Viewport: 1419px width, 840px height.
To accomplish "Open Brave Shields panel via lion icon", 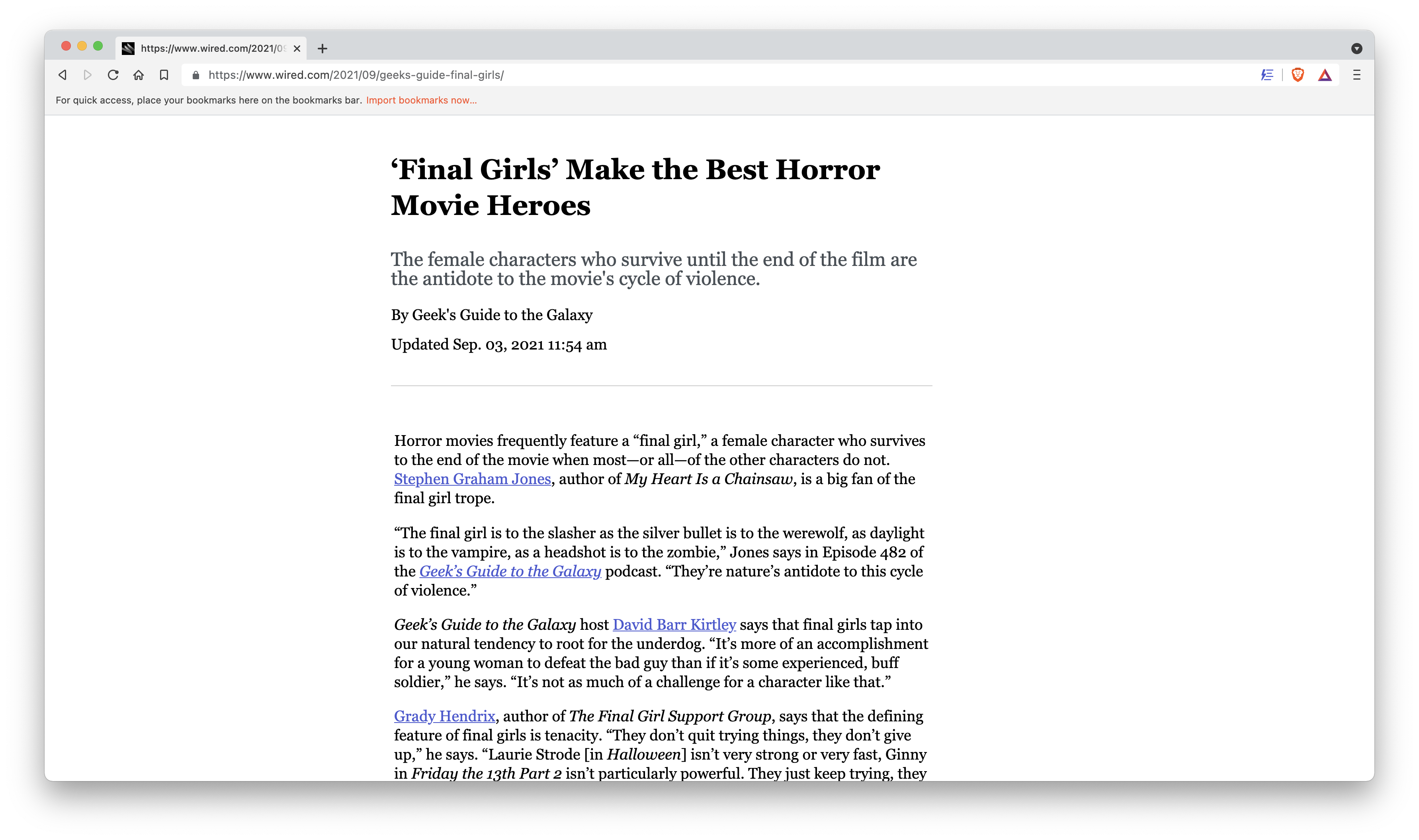I will (x=1297, y=75).
